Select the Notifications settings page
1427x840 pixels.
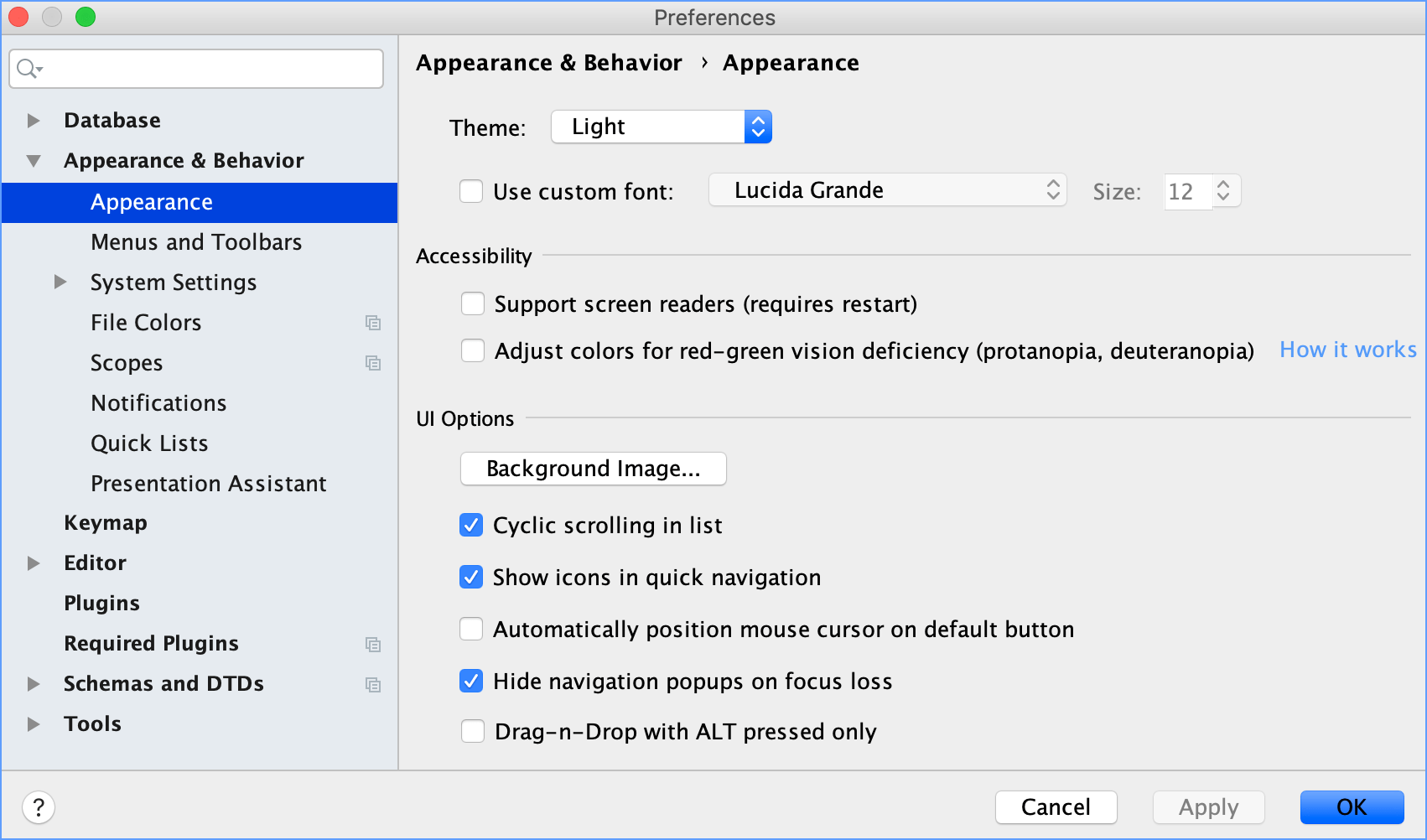158,403
